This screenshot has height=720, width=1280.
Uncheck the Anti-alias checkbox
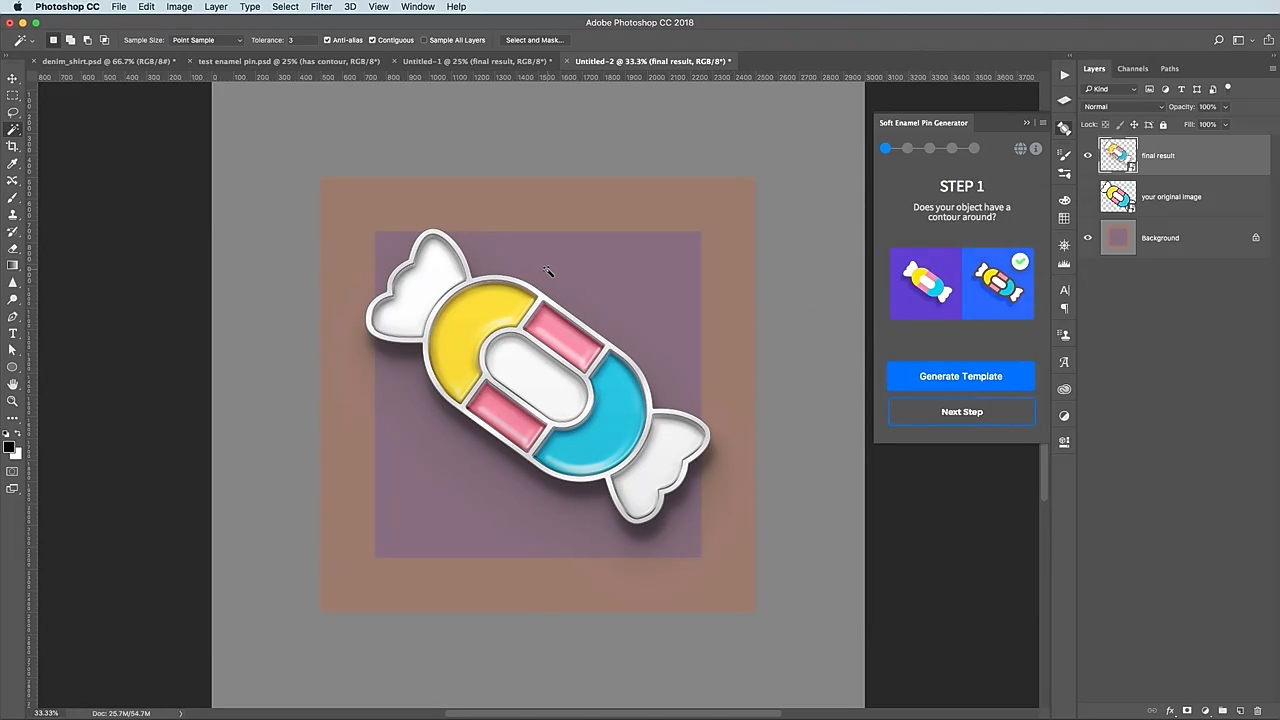[x=327, y=40]
